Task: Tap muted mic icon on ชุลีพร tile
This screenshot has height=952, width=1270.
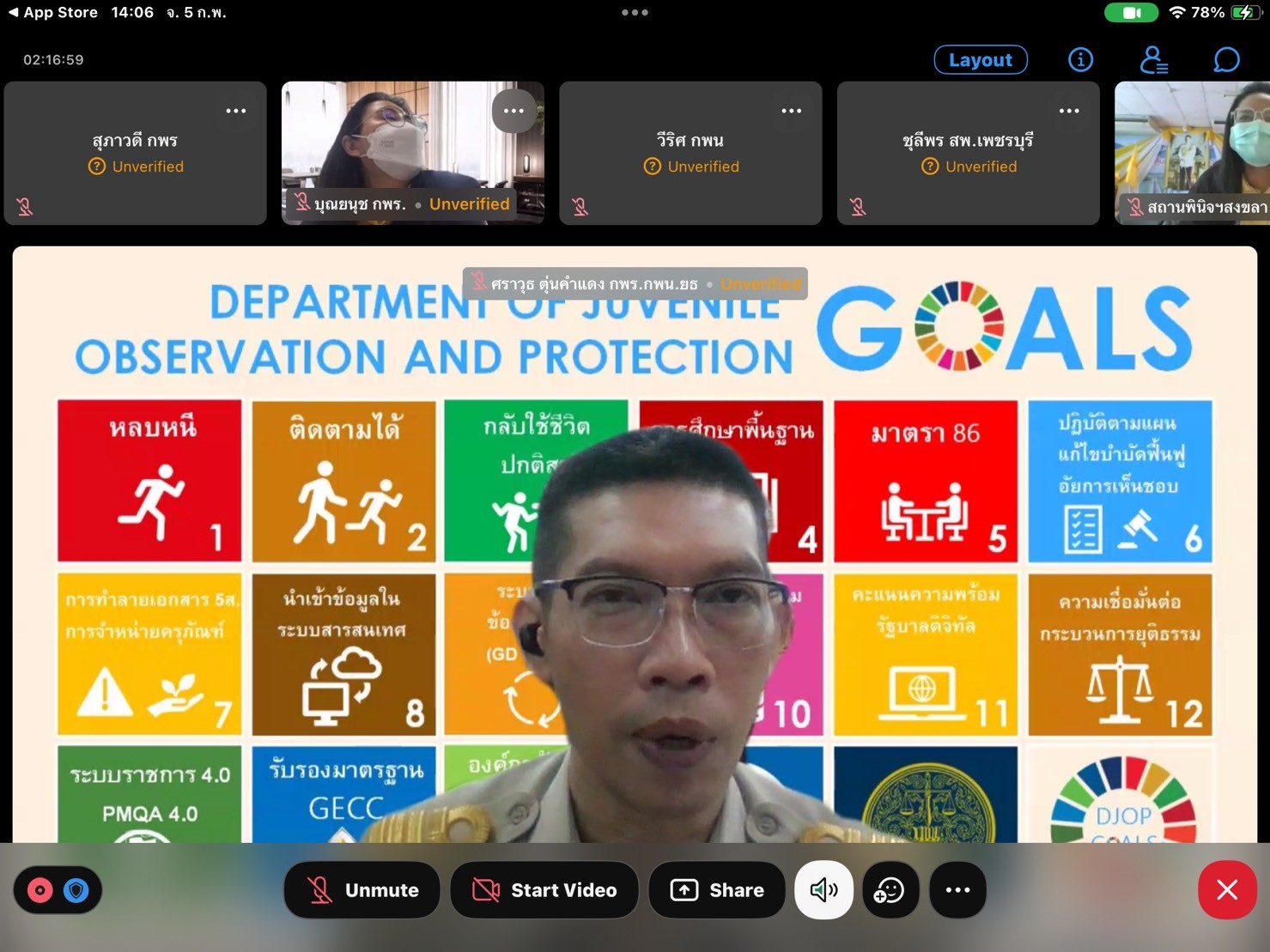Action: click(858, 207)
